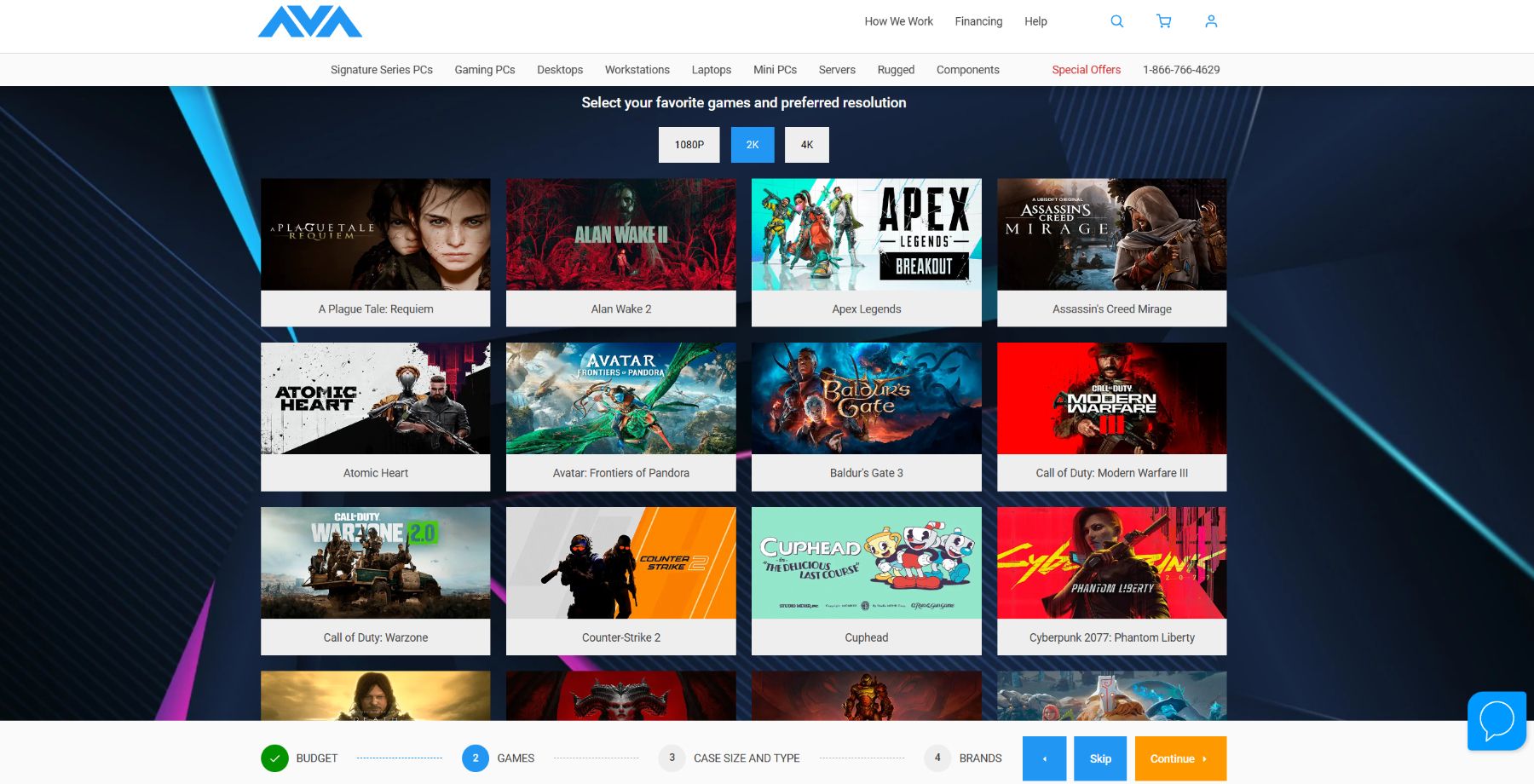Open the live chat bubble
Image resolution: width=1534 pixels, height=784 pixels.
pos(1497,721)
